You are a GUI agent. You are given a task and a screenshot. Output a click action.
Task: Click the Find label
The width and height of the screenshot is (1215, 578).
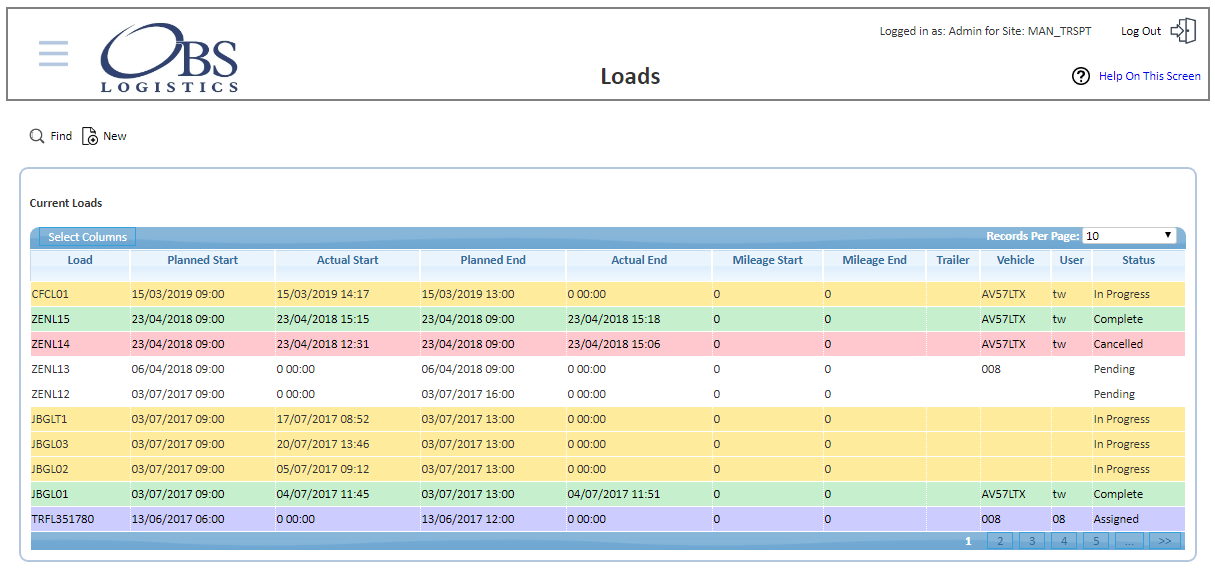(61, 136)
